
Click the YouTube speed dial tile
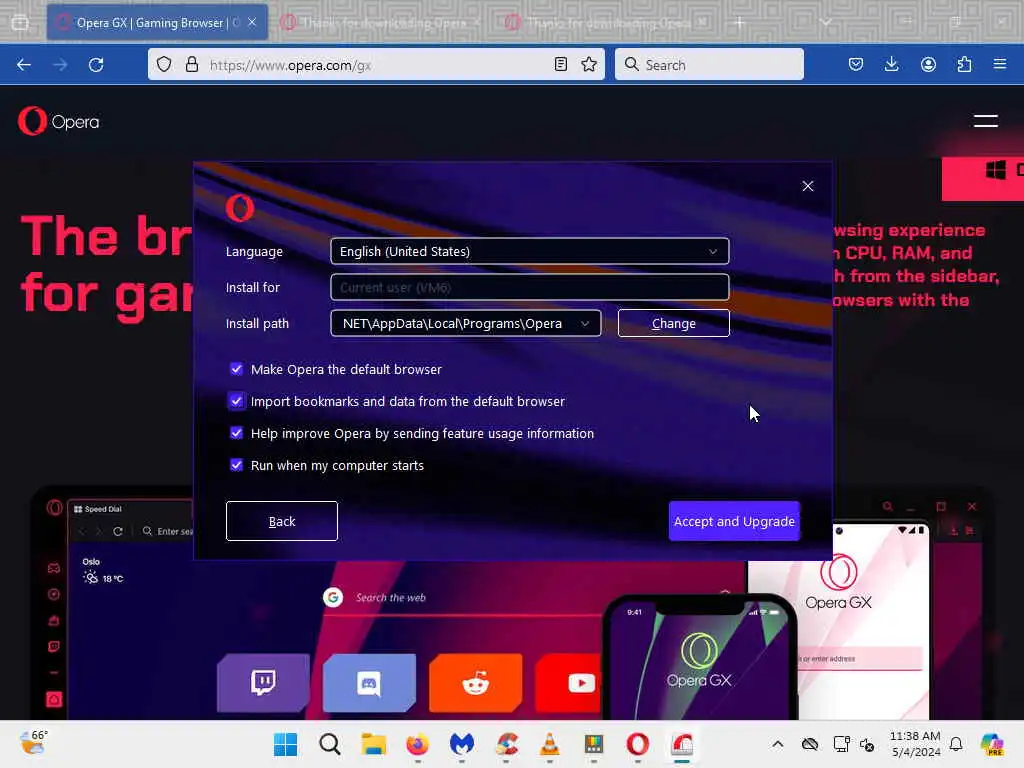[569, 682]
